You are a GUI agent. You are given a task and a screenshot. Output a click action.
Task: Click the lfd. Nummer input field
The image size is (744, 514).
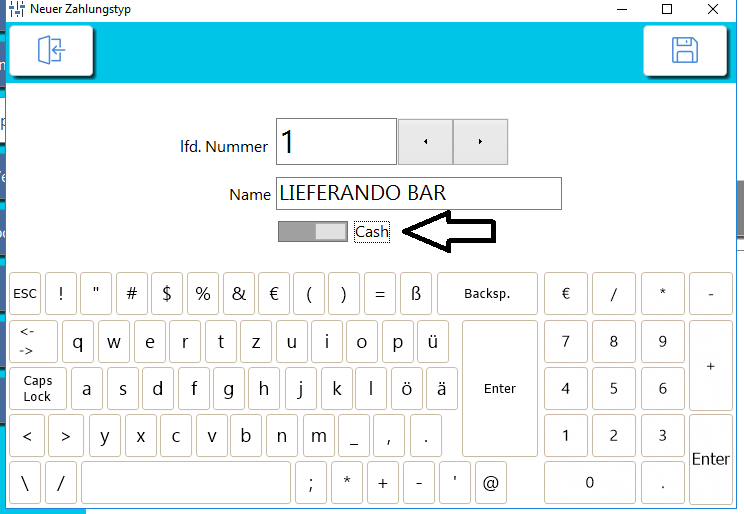tap(336, 142)
